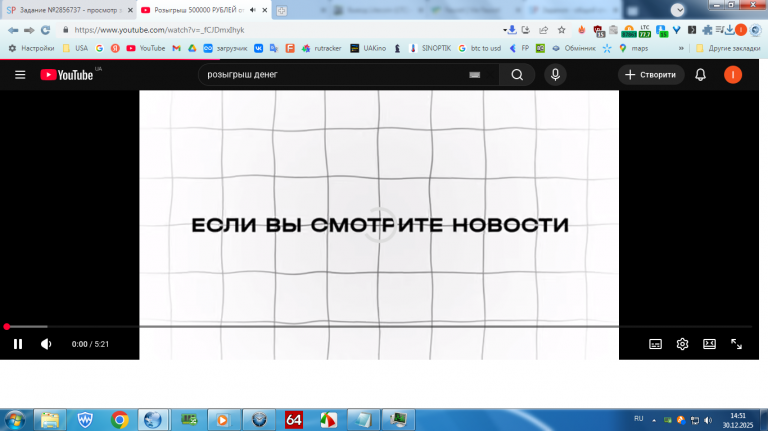768x431 pixels.
Task: Go to YouTube home via logo
Action: tap(67, 75)
